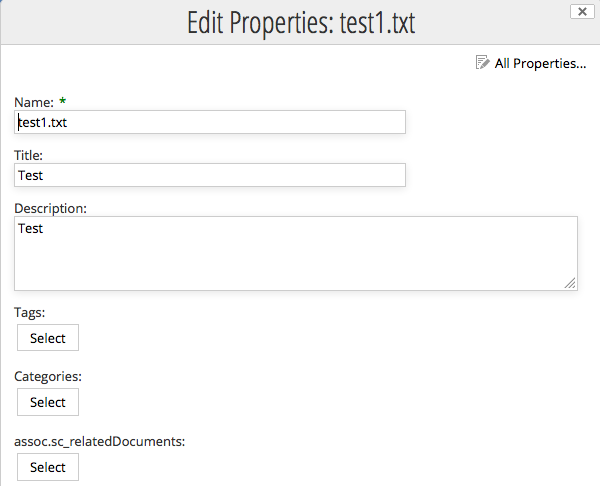This screenshot has width=600, height=486.
Task: Click the green required asterisk by Name
Action: click(x=63, y=102)
